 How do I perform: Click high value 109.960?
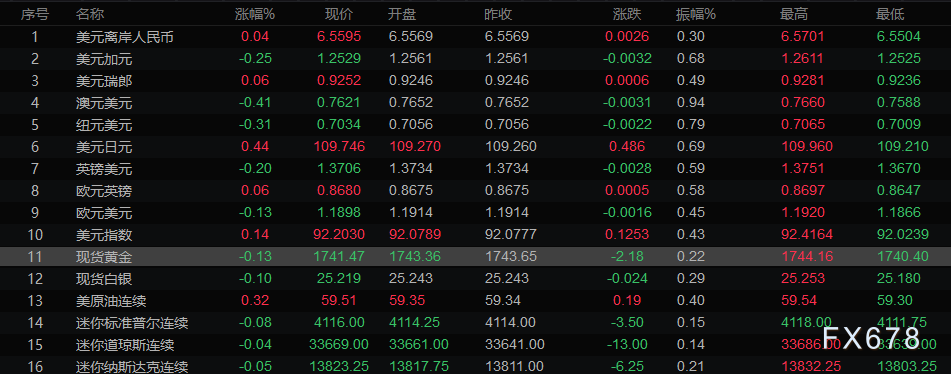(806, 146)
